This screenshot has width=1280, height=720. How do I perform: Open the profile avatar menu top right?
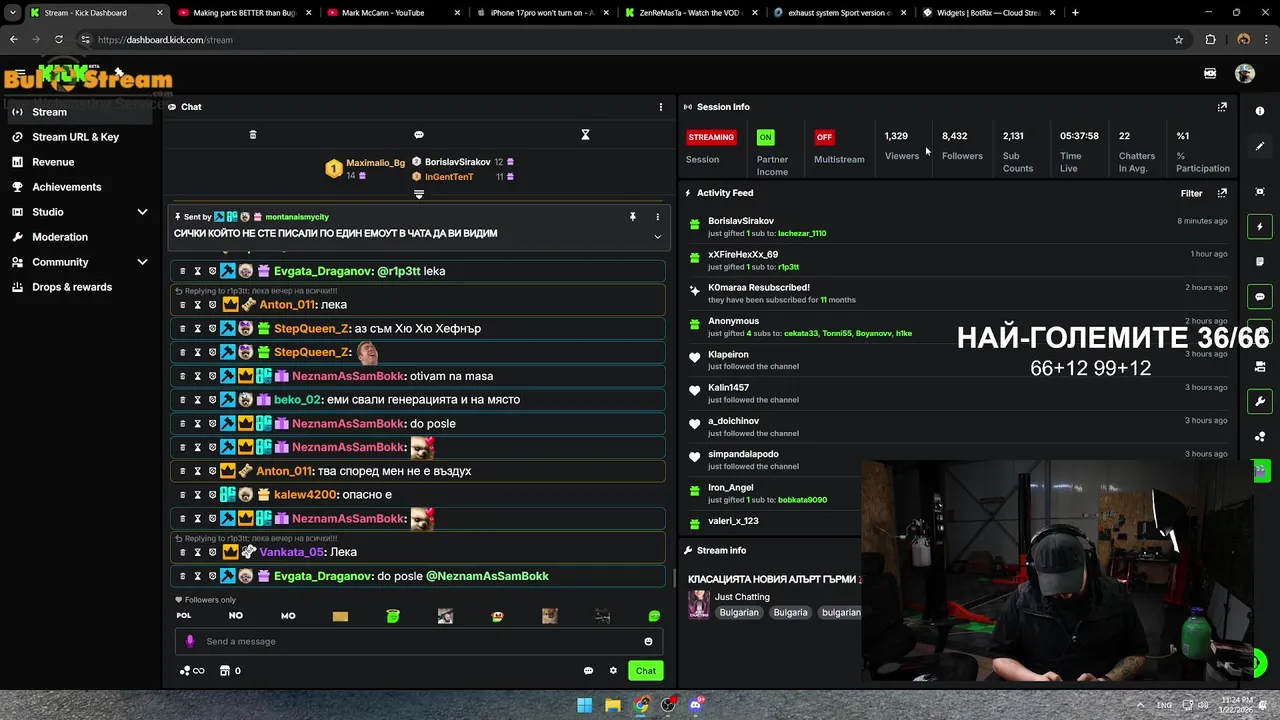tap(1245, 73)
